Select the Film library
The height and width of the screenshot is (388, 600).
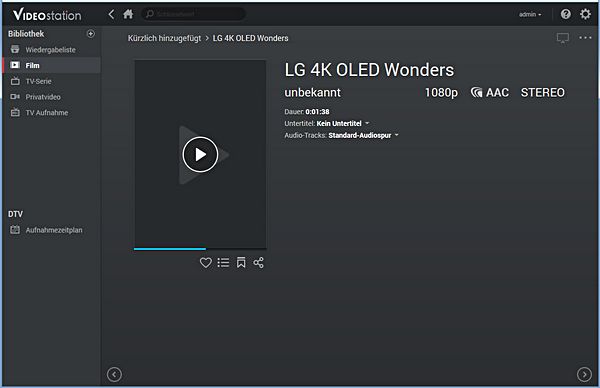pos(51,65)
